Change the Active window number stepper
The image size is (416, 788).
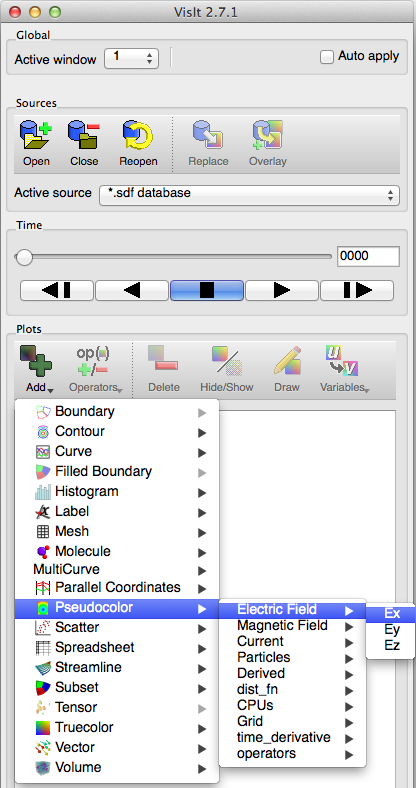coord(131,58)
